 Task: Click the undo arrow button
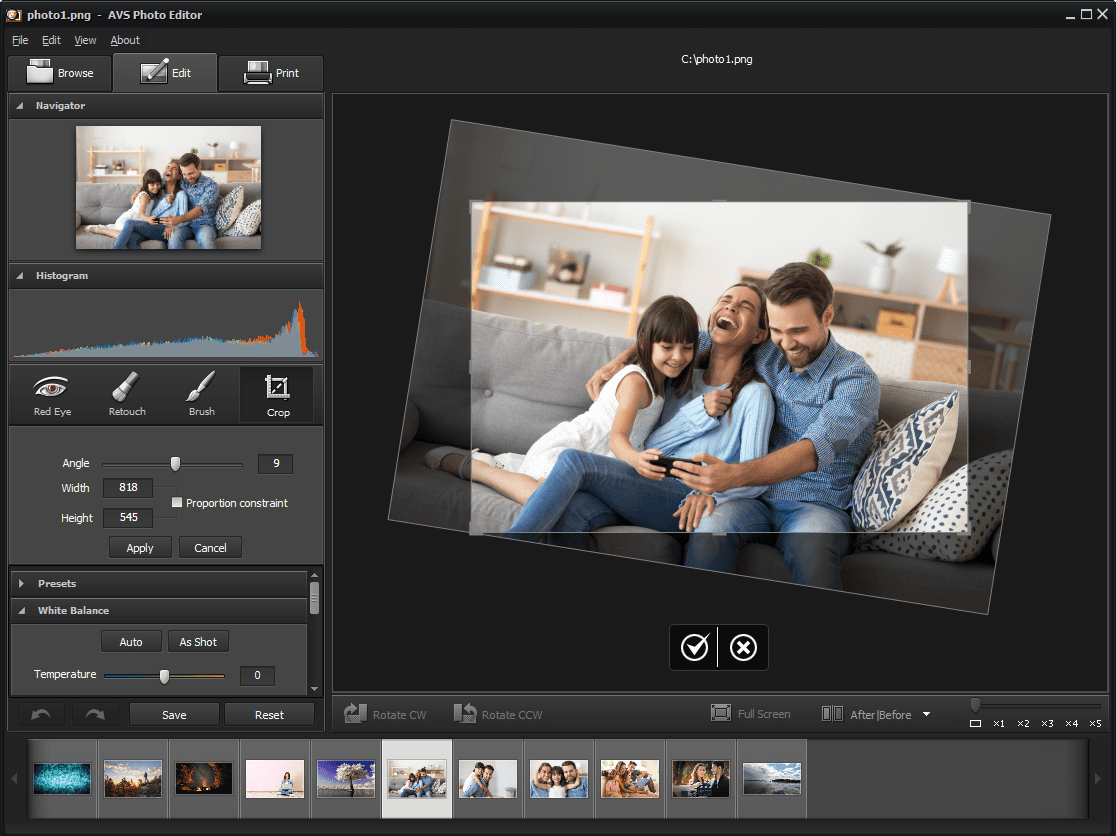pyautogui.click(x=41, y=714)
